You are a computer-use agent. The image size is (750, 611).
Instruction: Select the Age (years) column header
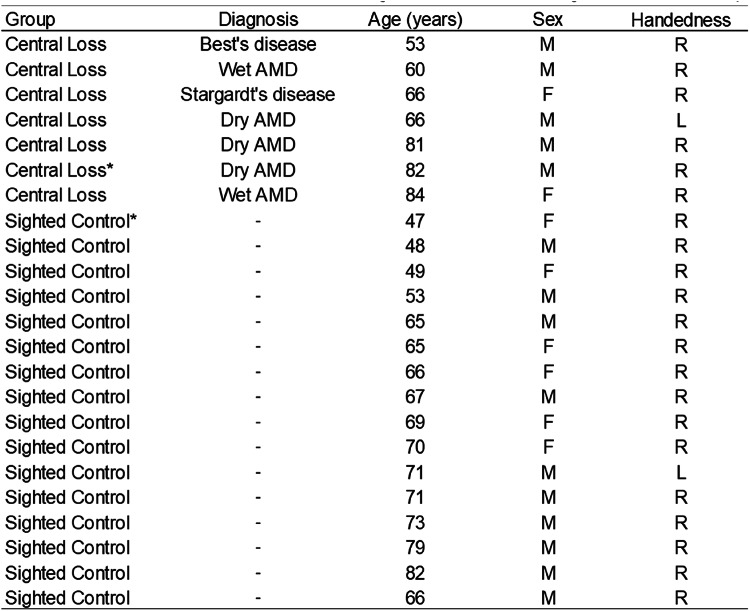(x=415, y=20)
